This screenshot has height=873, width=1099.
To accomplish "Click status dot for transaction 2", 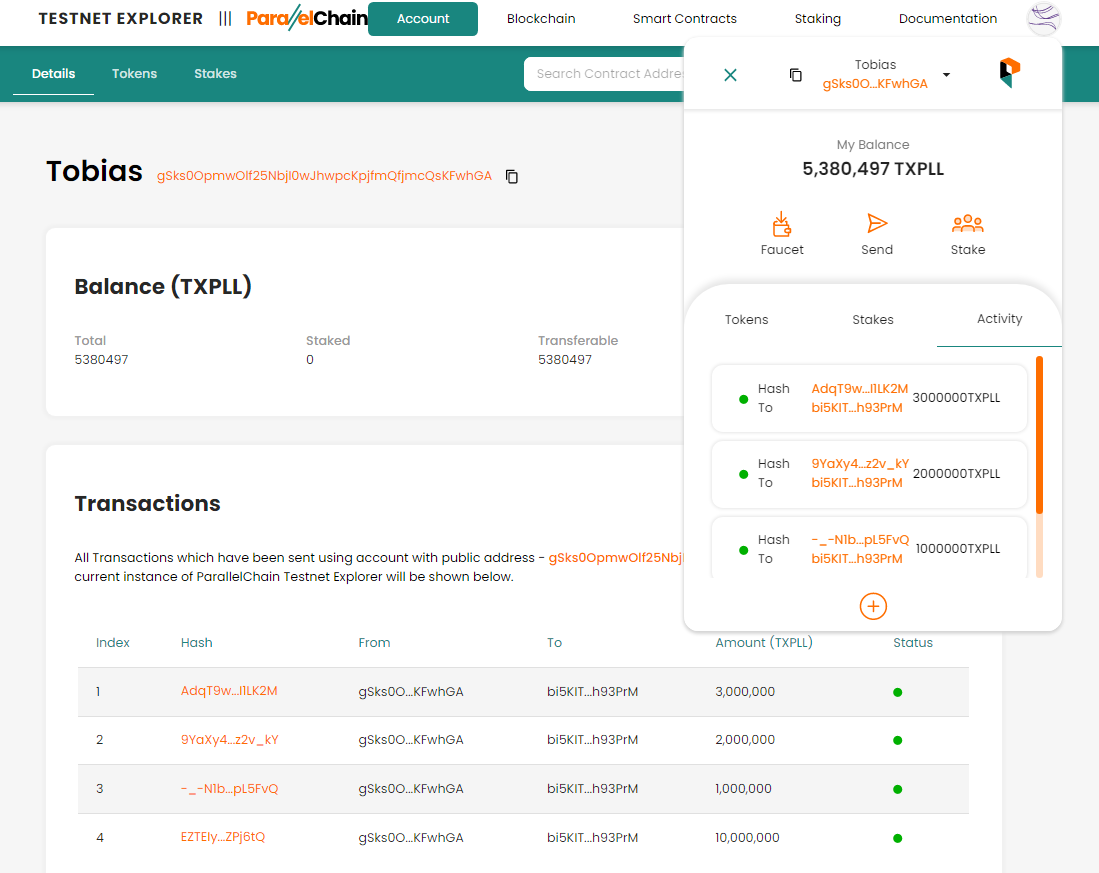I will pos(897,741).
